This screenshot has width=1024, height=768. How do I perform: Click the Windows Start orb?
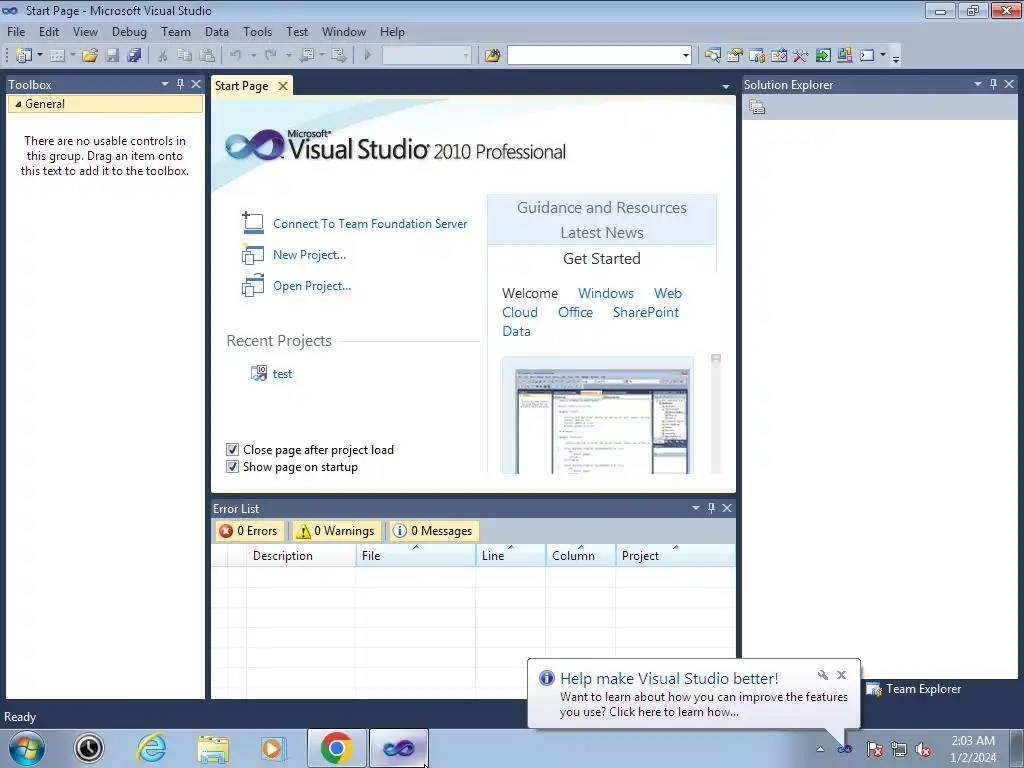coord(27,748)
